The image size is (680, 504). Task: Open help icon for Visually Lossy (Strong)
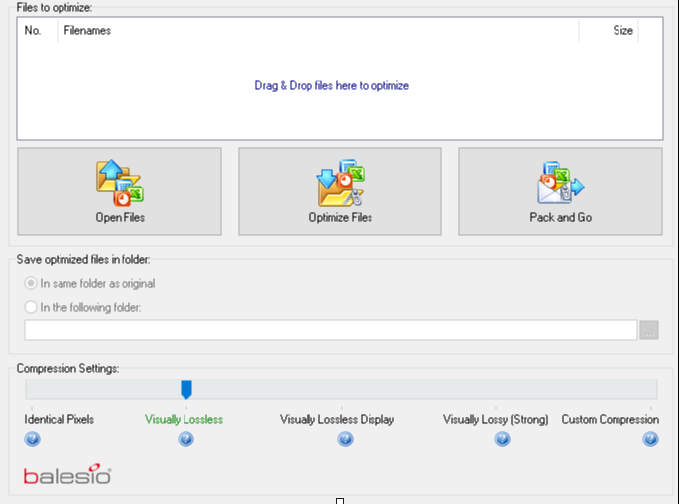click(x=503, y=439)
